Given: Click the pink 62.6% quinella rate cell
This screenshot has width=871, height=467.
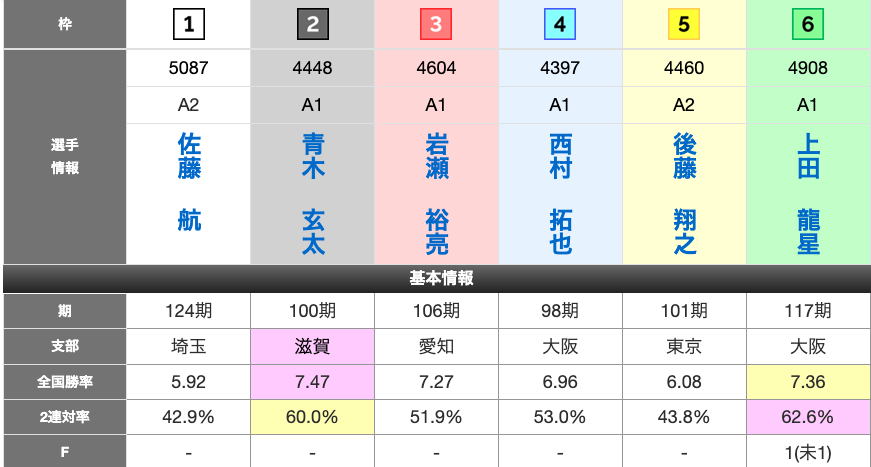Looking at the screenshot, I should tap(808, 416).
